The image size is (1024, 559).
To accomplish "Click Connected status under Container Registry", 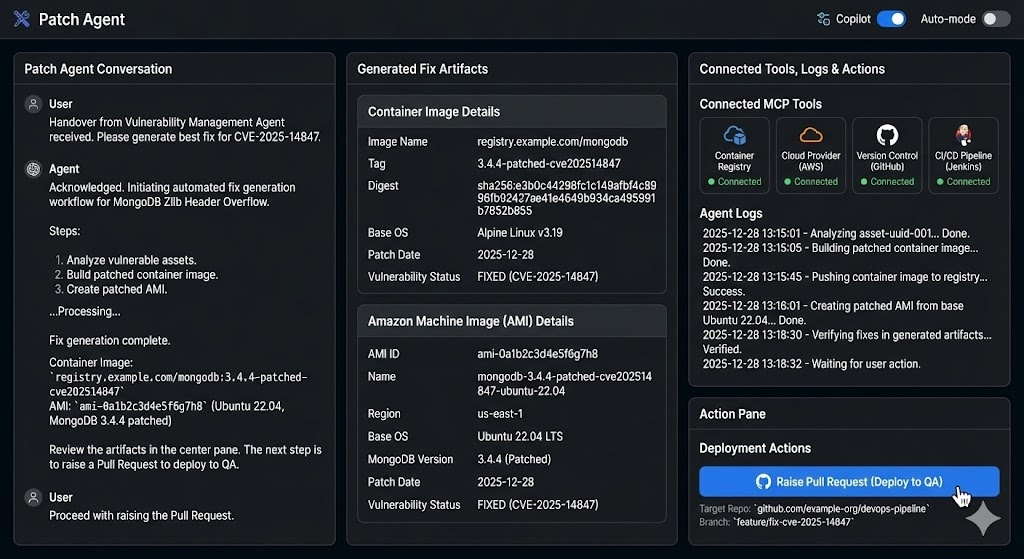I will (735, 182).
